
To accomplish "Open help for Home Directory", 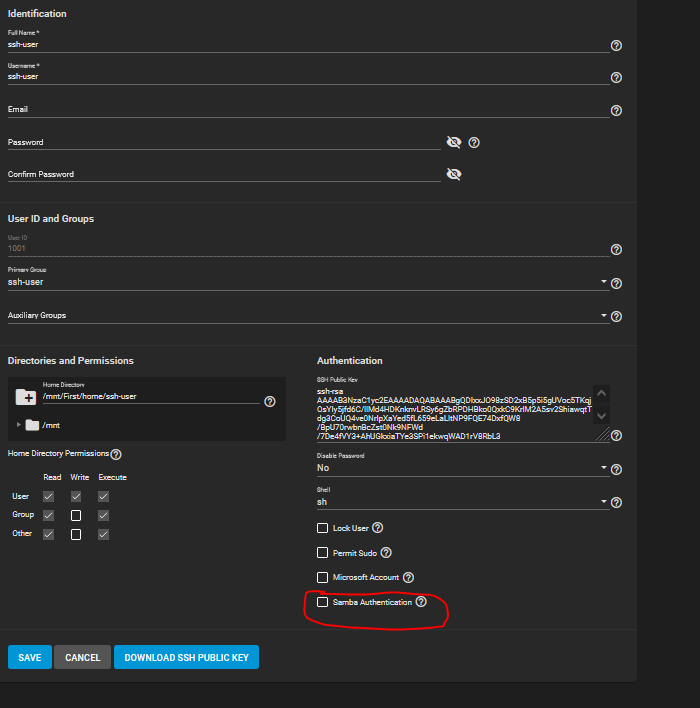I will coord(270,401).
